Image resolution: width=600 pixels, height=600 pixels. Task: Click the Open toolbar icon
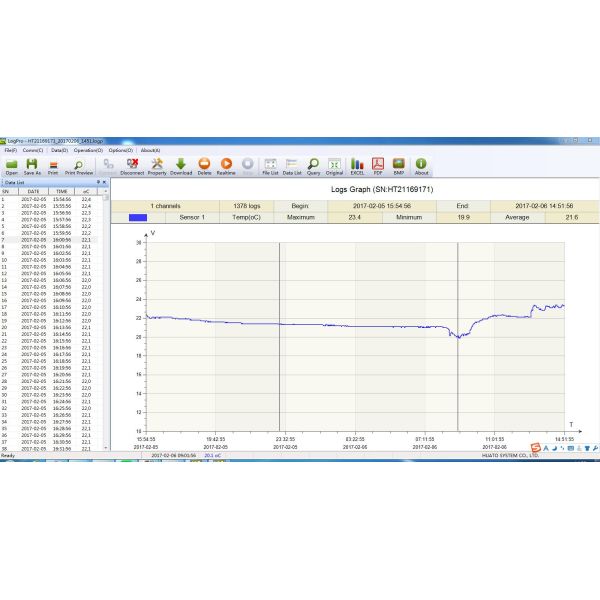tap(11, 164)
